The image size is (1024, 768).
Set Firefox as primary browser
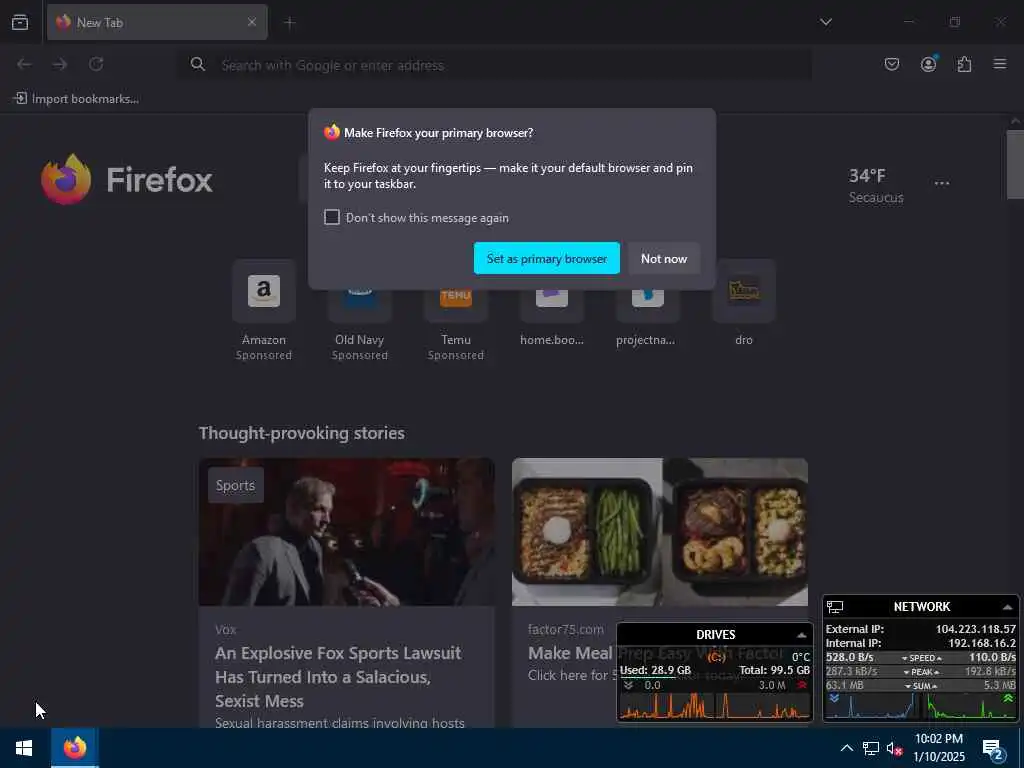click(x=547, y=259)
